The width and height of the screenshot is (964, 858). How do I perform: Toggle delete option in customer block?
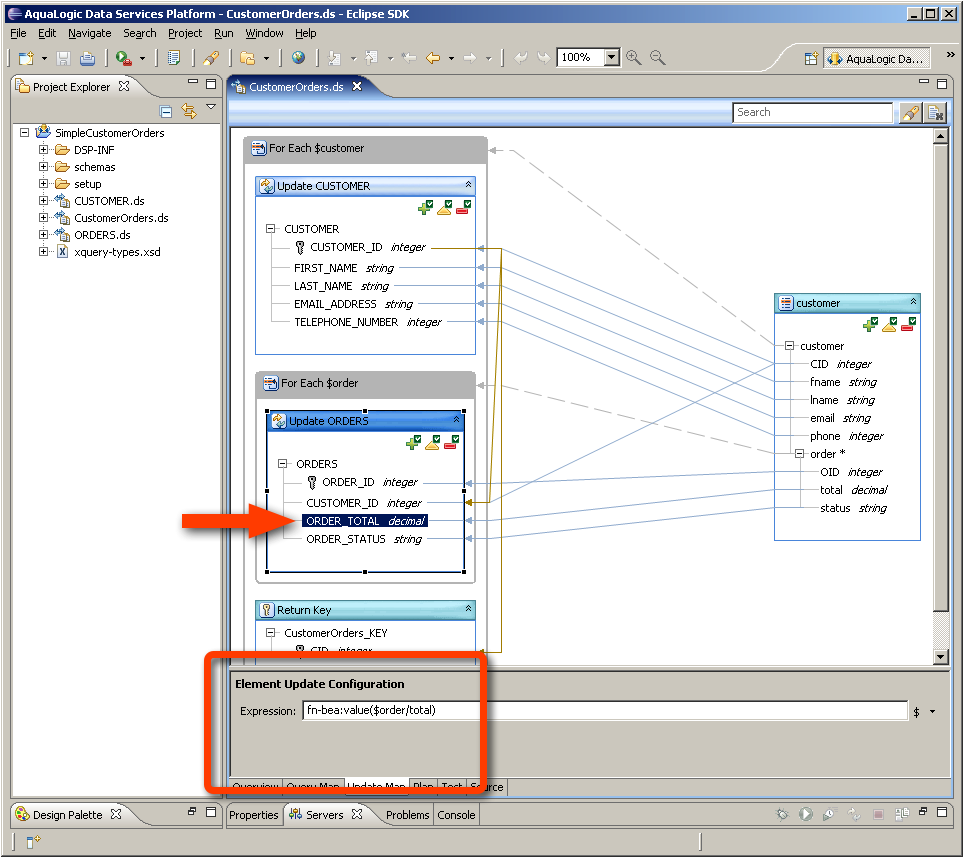[x=909, y=325]
